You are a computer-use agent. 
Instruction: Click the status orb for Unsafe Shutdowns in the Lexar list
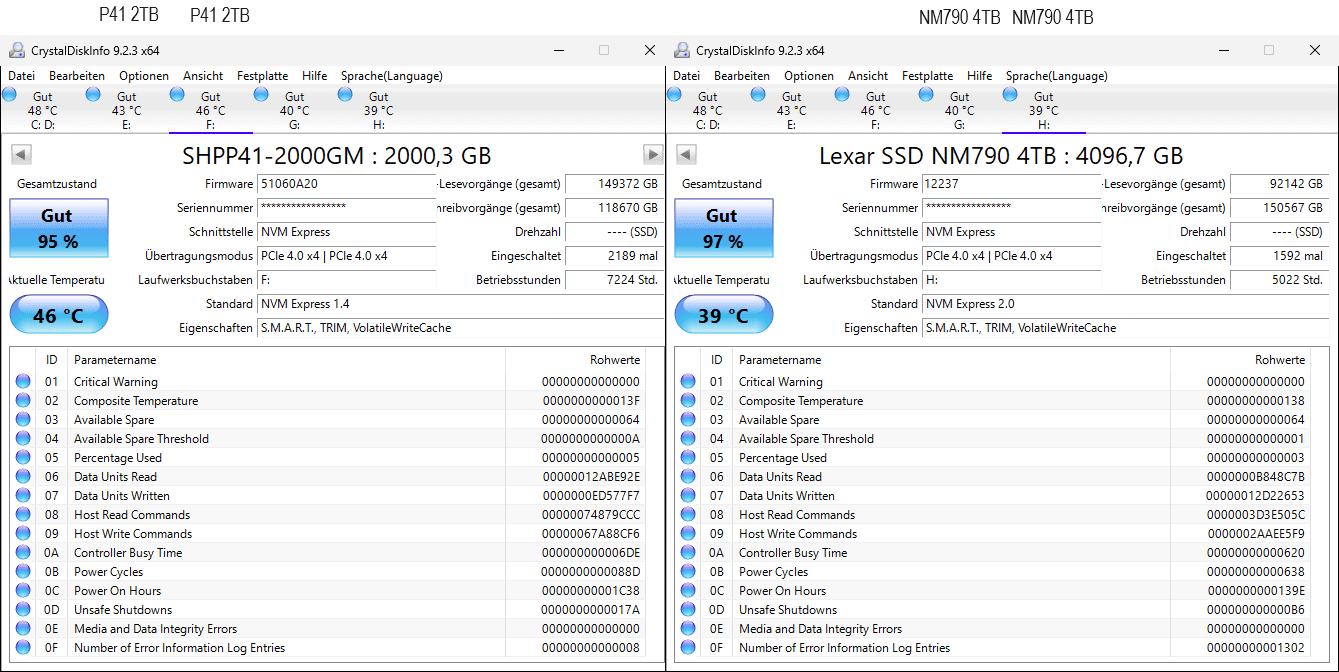point(688,610)
